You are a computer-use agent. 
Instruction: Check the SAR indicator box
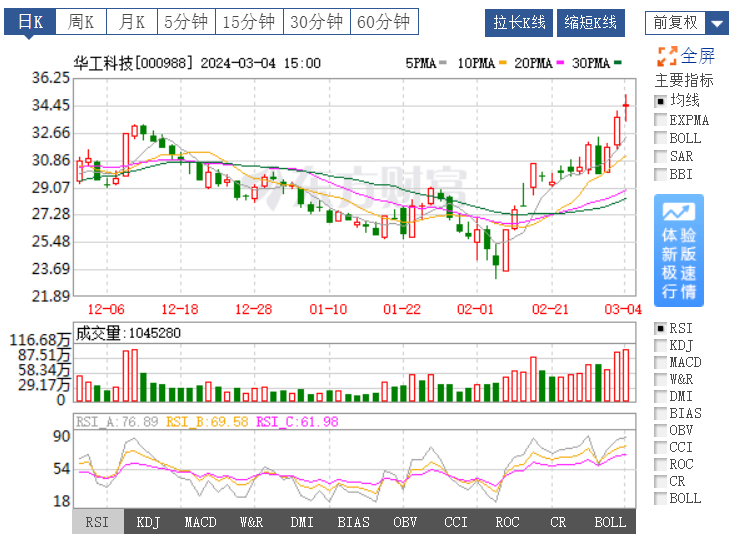[660, 156]
